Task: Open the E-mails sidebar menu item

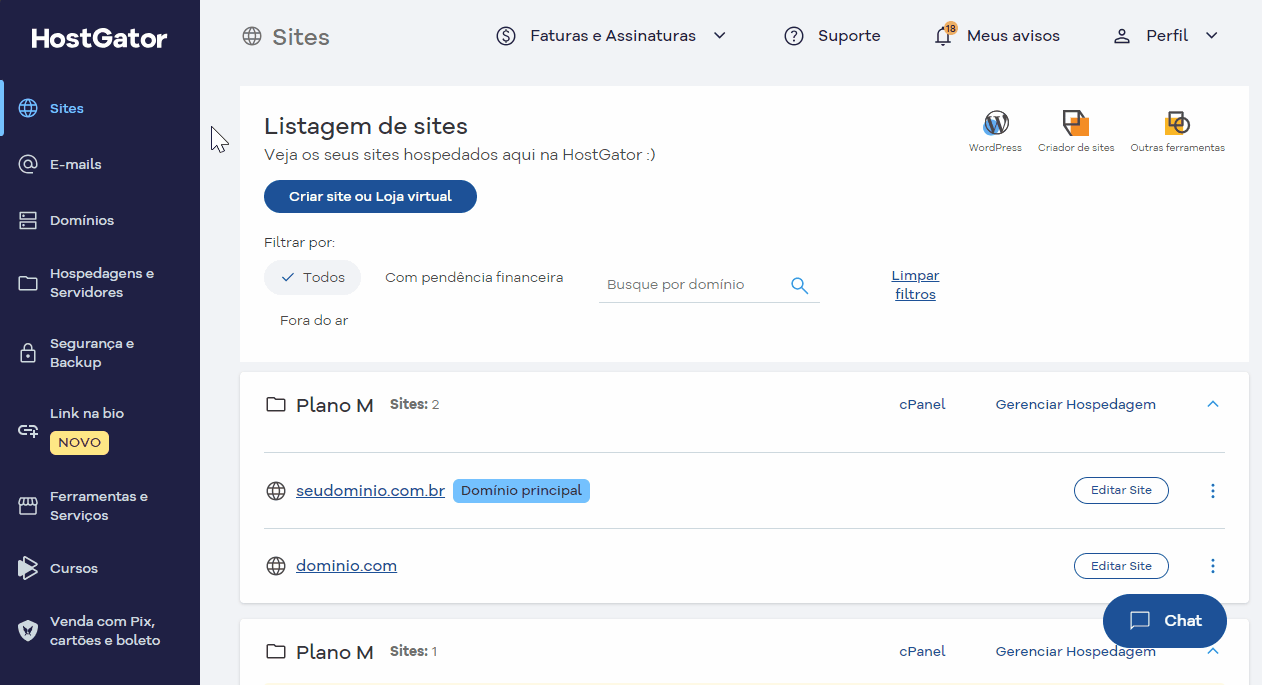Action: [100, 164]
